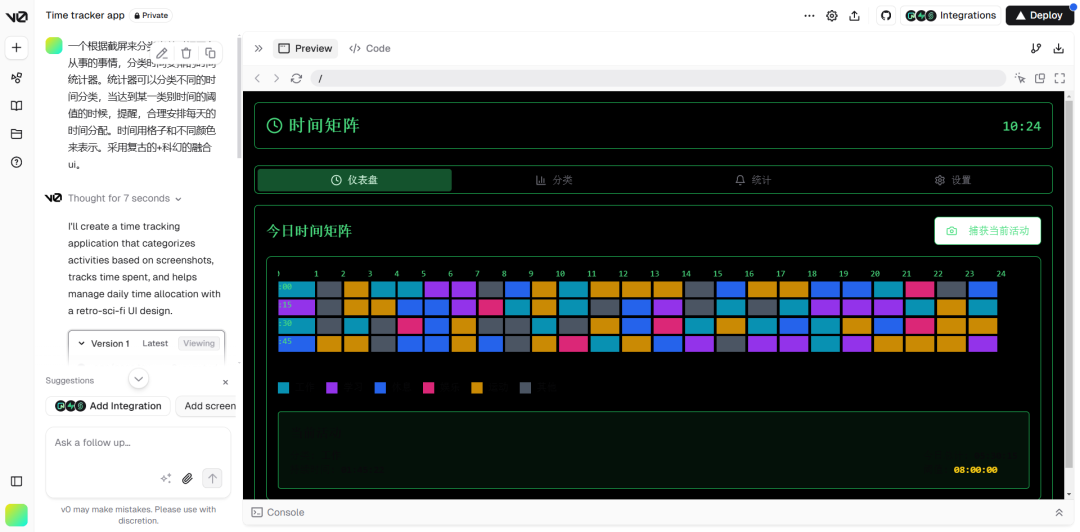Viewport: 1080px width, 532px height.
Task: Collapse chat panel with double chevron
Action: tap(258, 48)
